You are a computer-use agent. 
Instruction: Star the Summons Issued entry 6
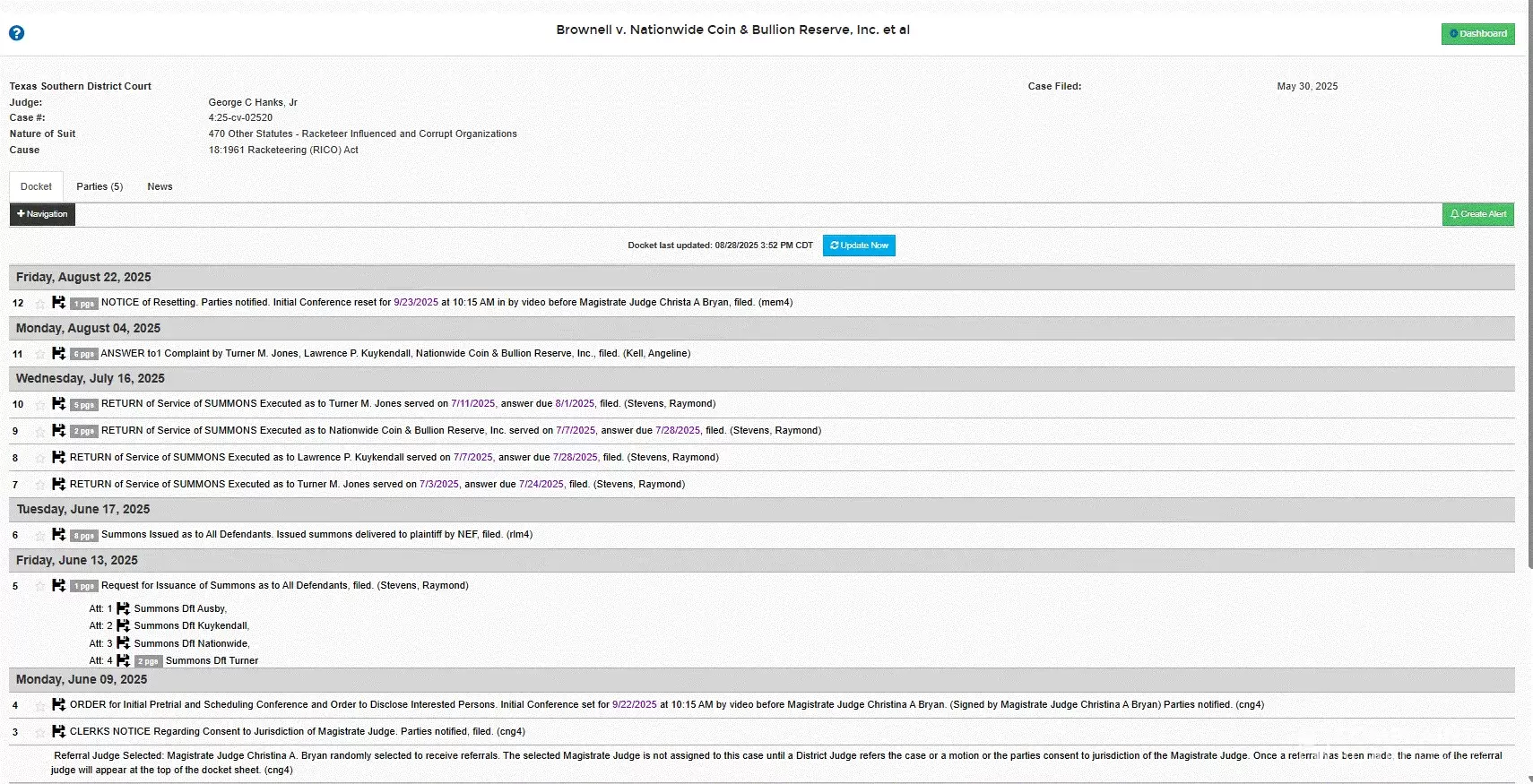(39, 536)
